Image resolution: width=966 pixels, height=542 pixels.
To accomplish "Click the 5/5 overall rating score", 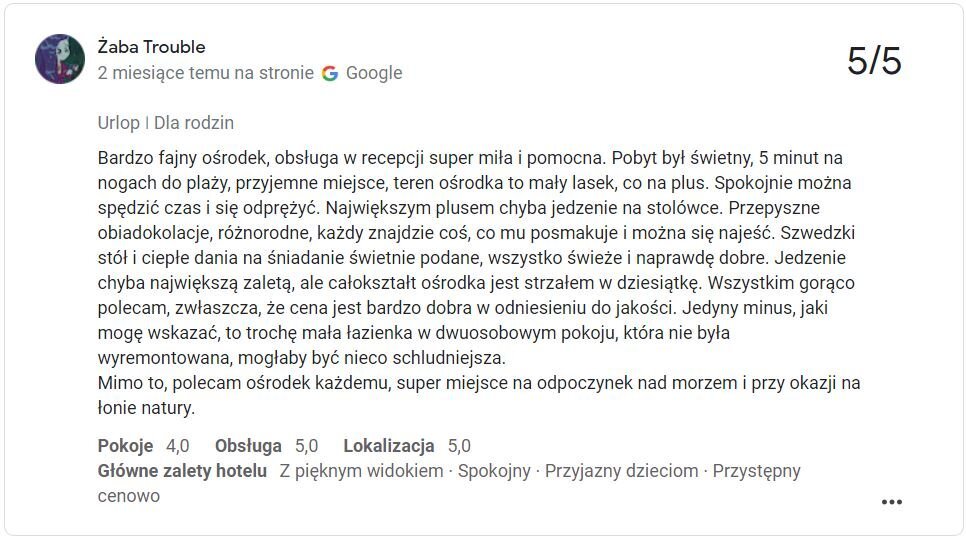I will pyautogui.click(x=874, y=62).
